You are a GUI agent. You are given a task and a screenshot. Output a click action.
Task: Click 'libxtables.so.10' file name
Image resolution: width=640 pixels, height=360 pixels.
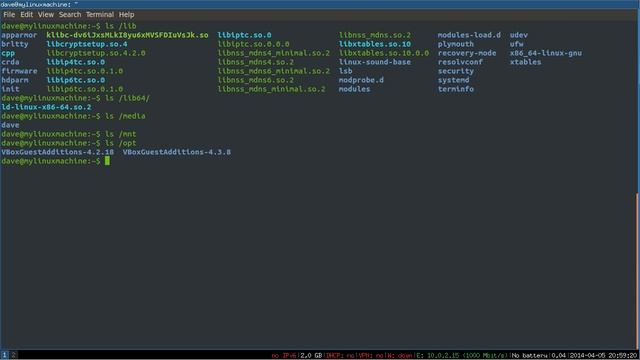click(375, 44)
